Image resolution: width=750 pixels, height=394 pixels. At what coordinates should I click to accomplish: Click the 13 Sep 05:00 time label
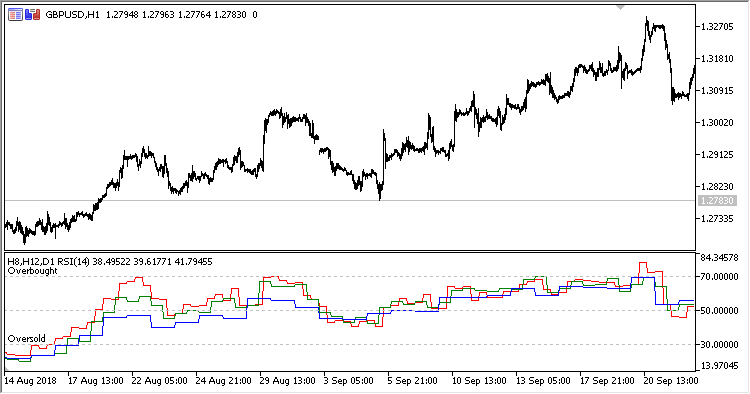[x=543, y=381]
